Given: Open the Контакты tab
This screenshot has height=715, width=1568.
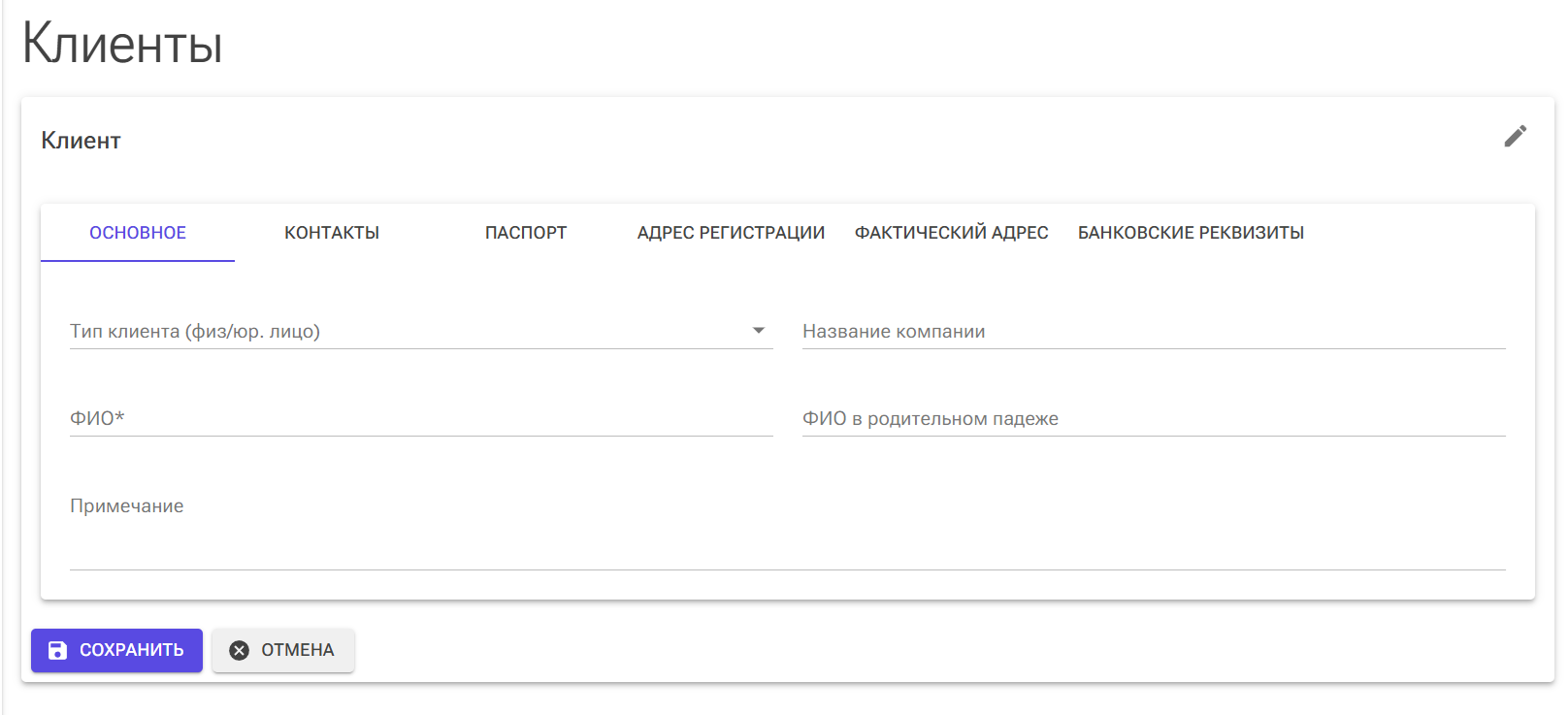Looking at the screenshot, I should tap(332, 233).
